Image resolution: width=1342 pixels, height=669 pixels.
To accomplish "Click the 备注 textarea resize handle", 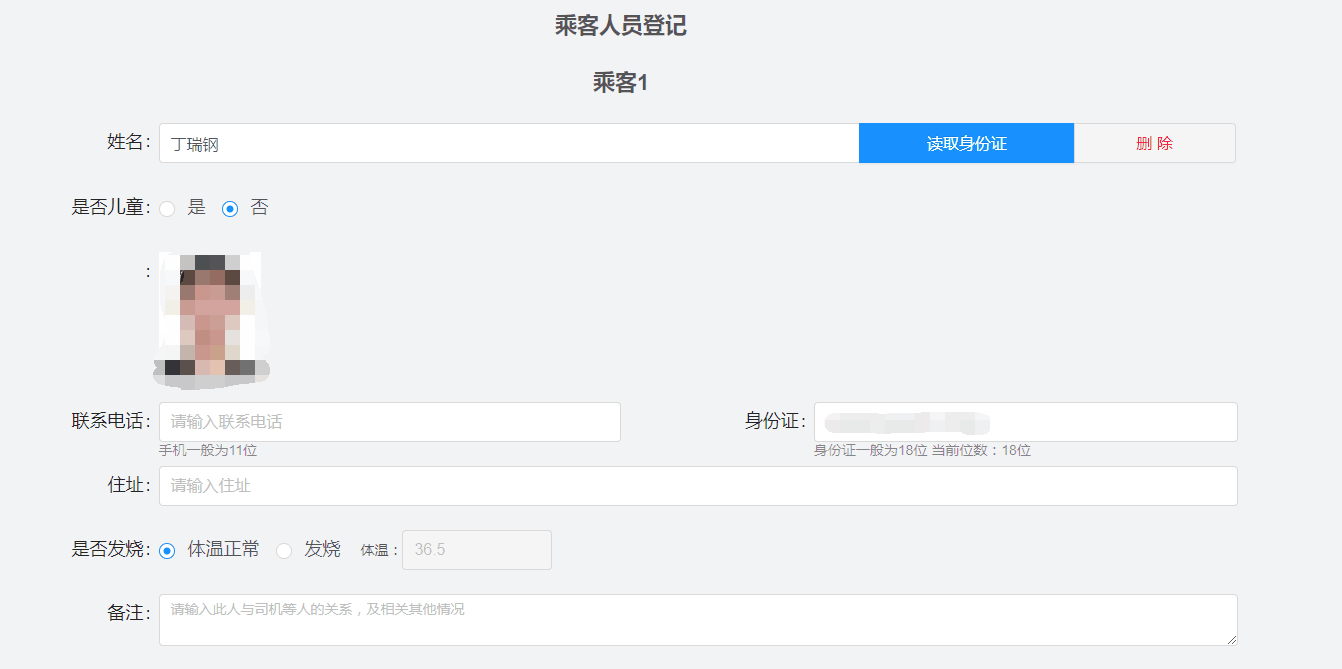I will pos(1232,640).
